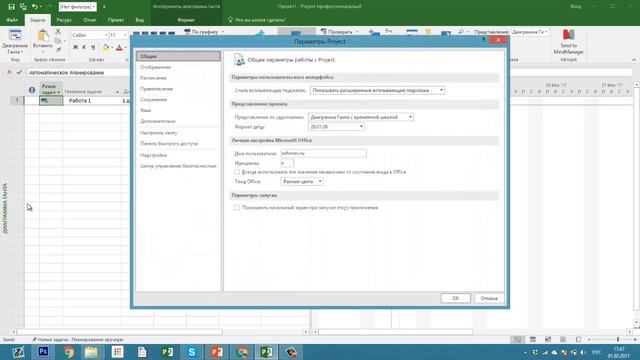The height and width of the screenshot is (360, 640).
Task: Click the Save icon in quick access toolbar
Action: pos(11,7)
